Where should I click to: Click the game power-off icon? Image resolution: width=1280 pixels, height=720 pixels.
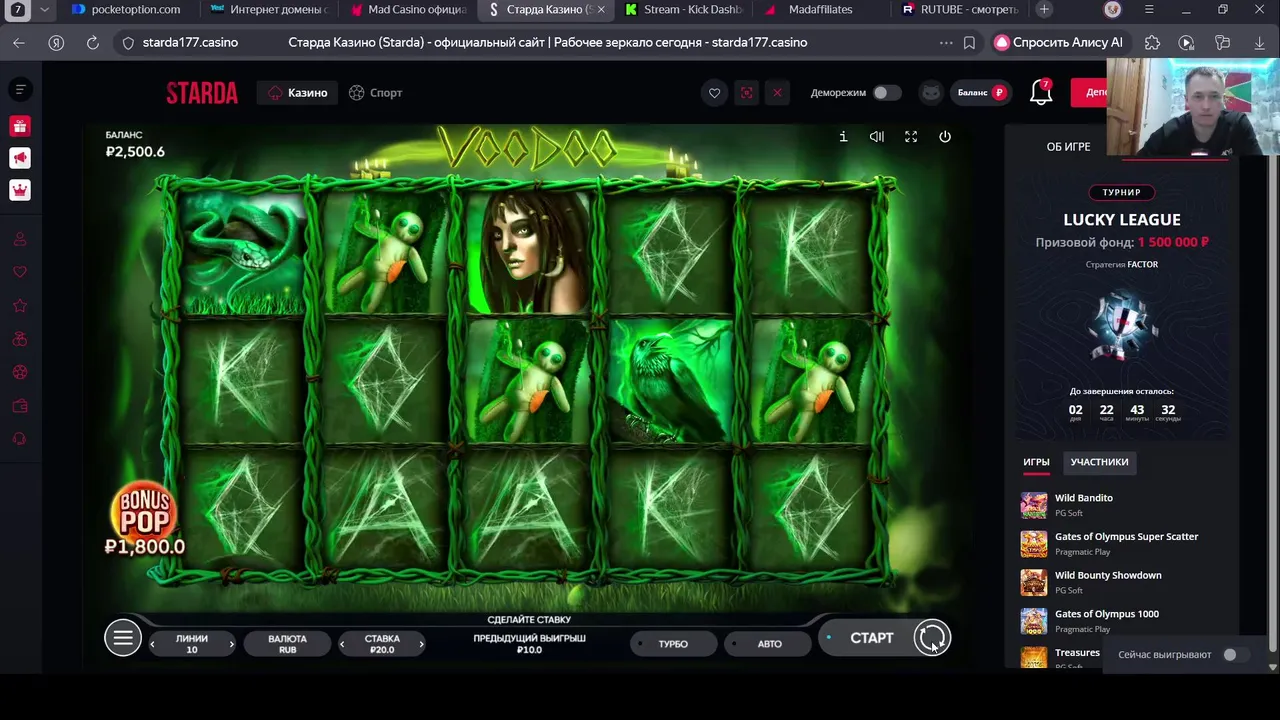pyautogui.click(x=945, y=137)
